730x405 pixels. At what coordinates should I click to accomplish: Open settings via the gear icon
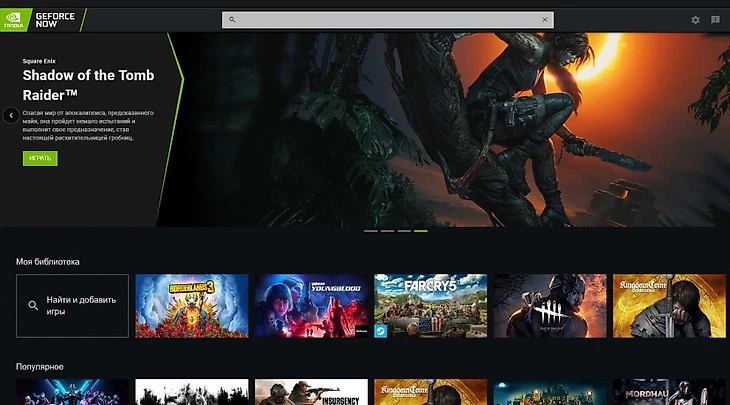point(695,20)
